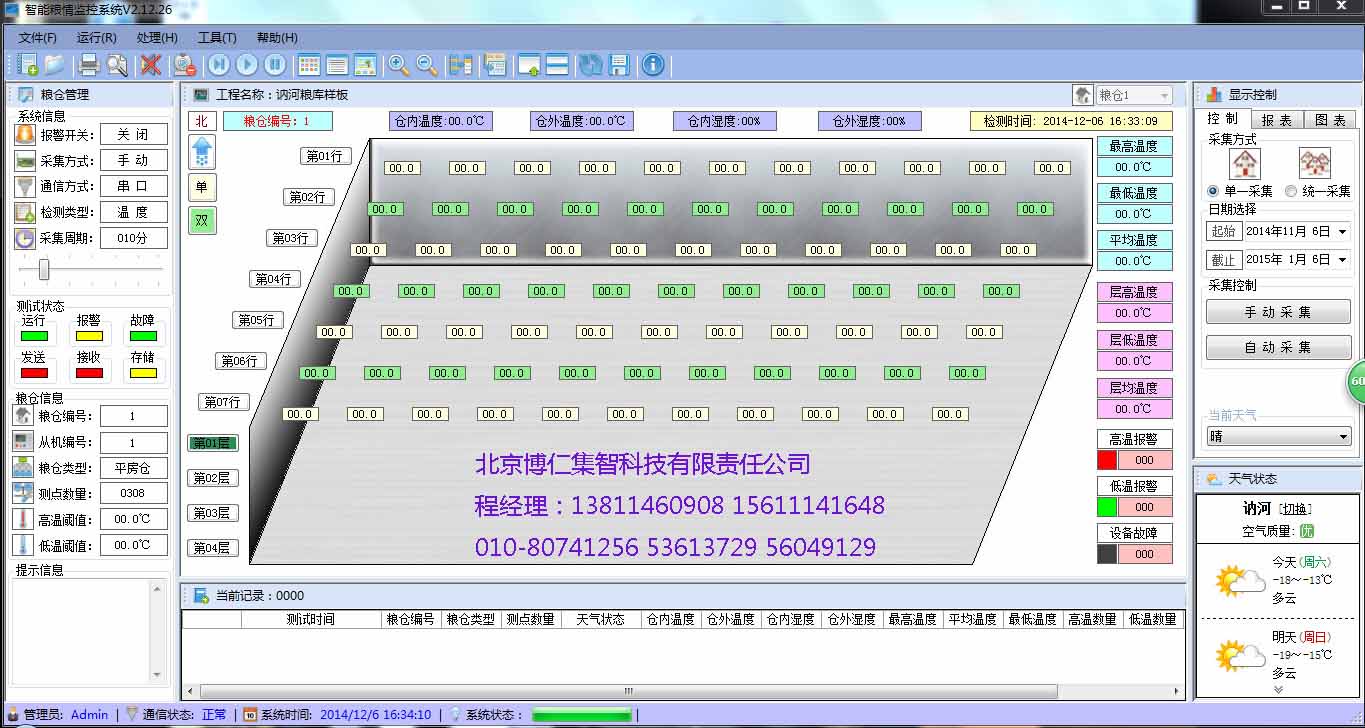1365x728 pixels.
Task: Click the single-house 单一采集 icon
Action: (1244, 163)
